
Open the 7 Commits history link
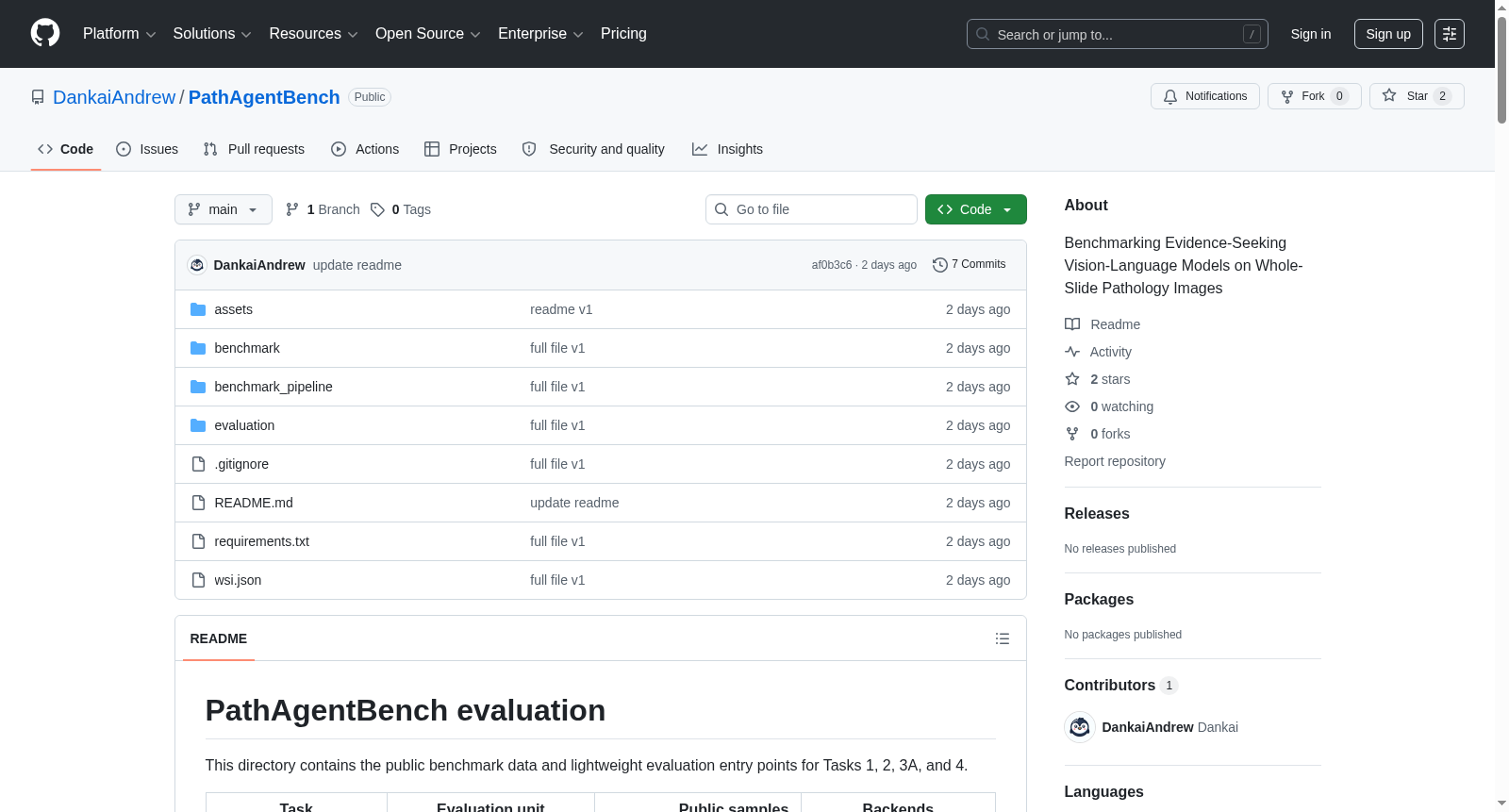click(x=970, y=264)
